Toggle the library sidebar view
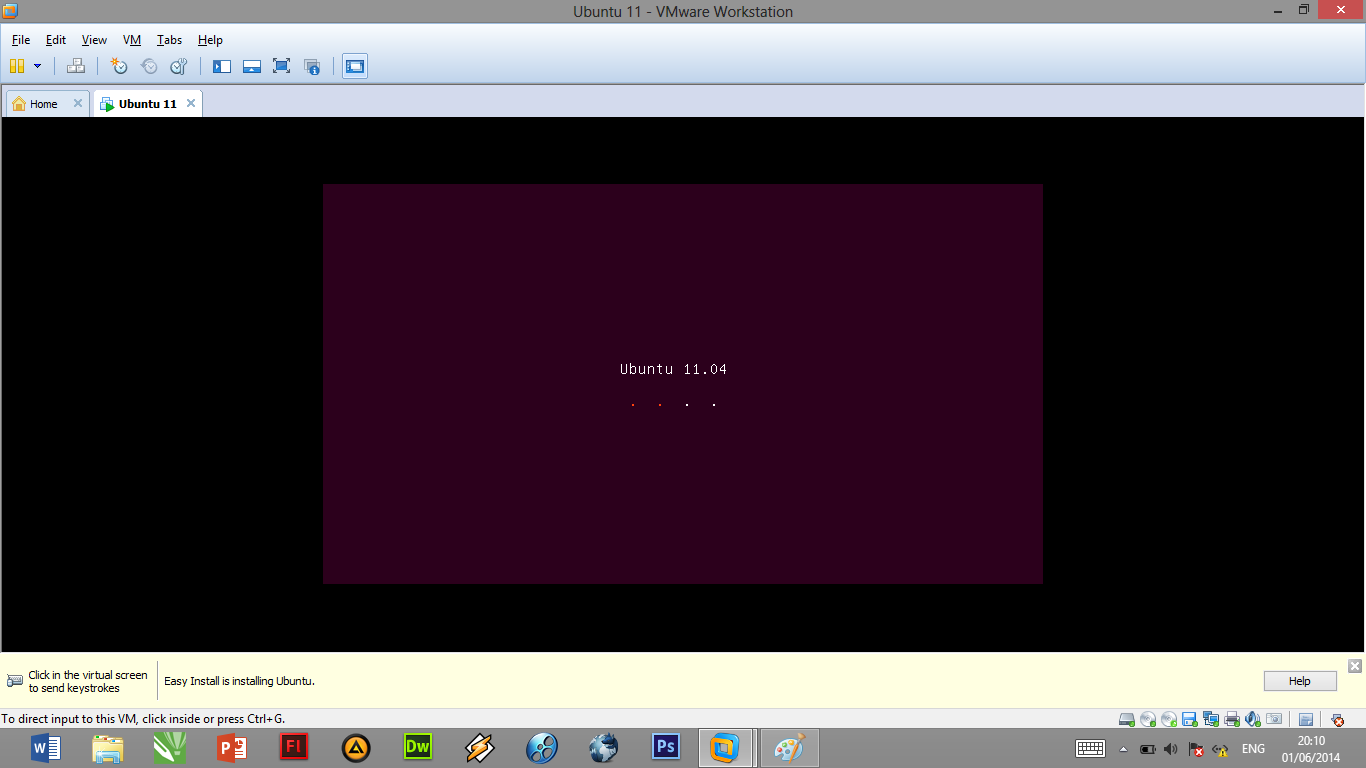The height and width of the screenshot is (768, 1366). click(222, 66)
